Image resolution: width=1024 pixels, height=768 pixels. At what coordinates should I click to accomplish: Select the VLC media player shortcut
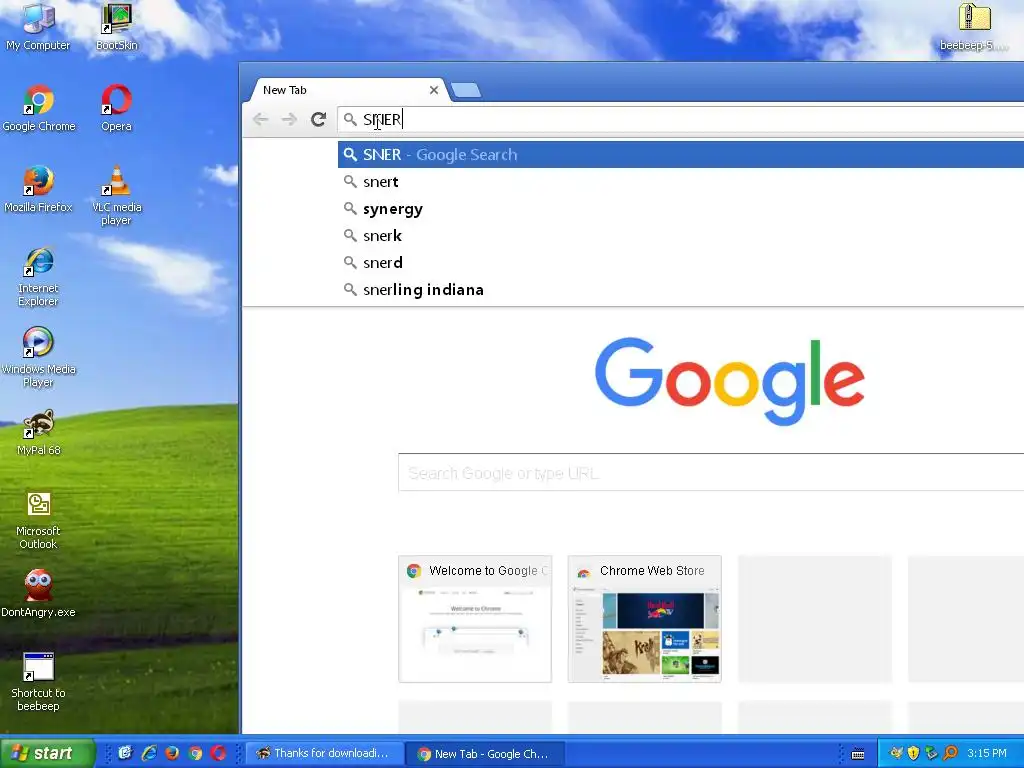pyautogui.click(x=116, y=195)
